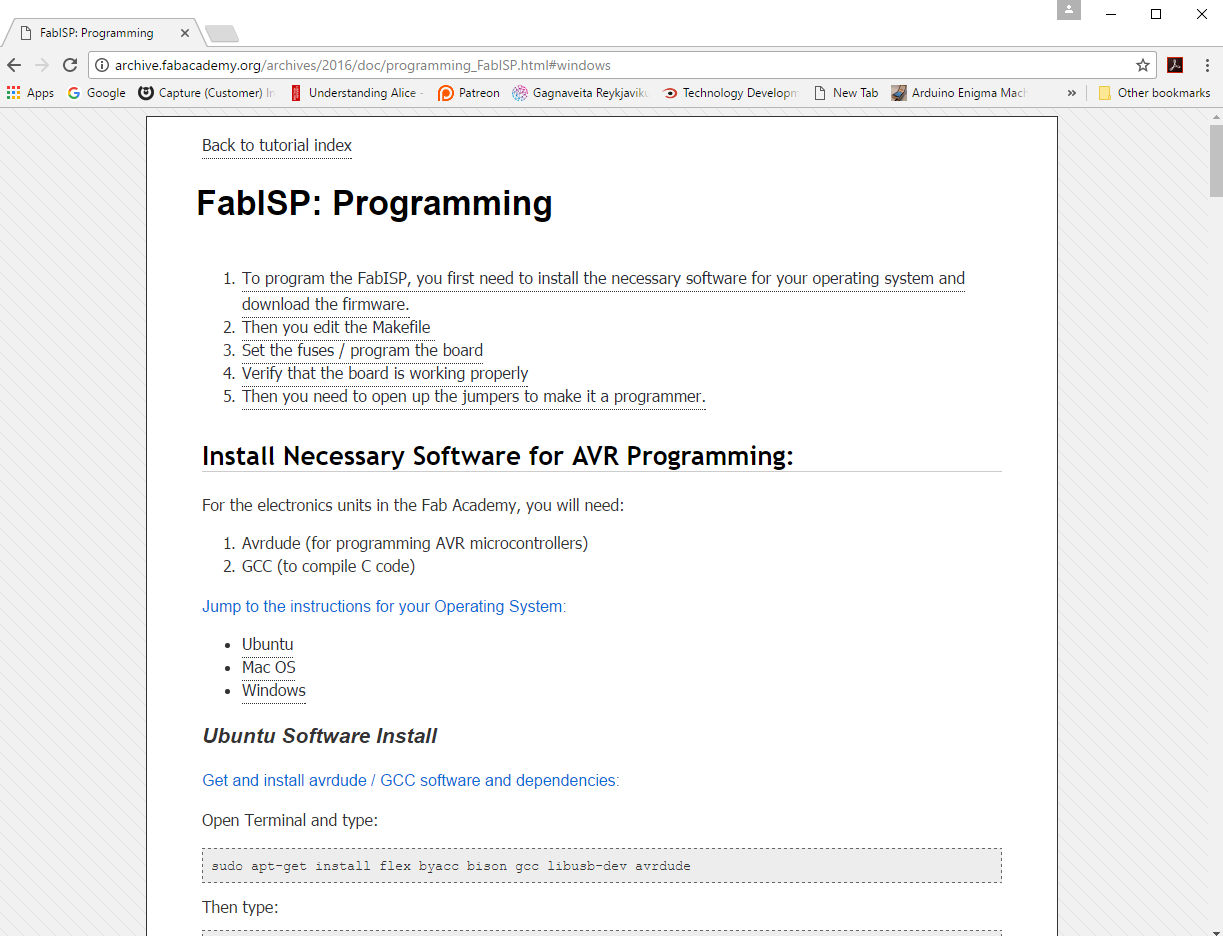
Task: Open the New Tab bookmark
Action: tap(845, 93)
